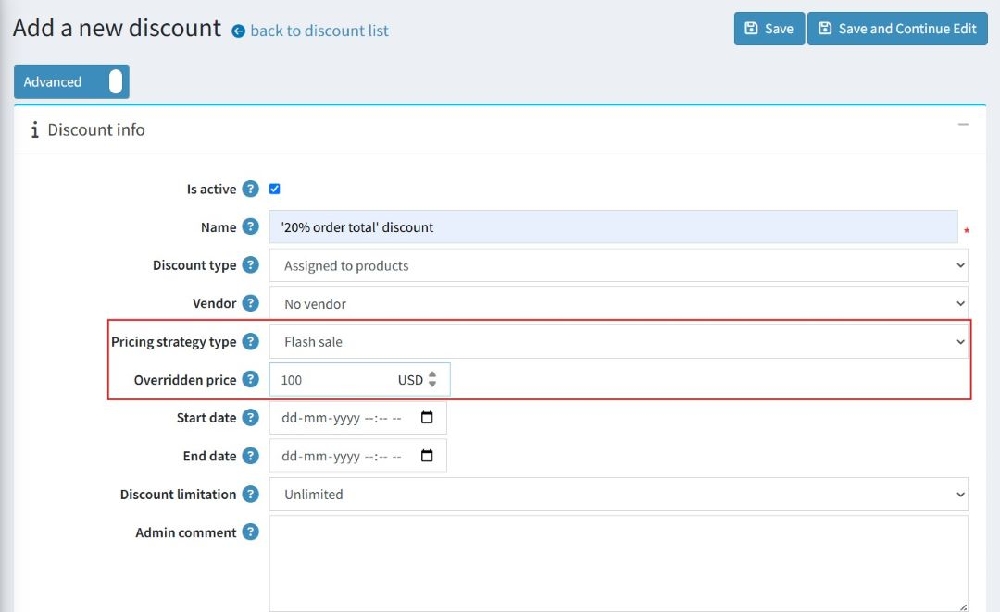This screenshot has width=1000, height=612.
Task: Click the Name text field
Action: tap(613, 227)
